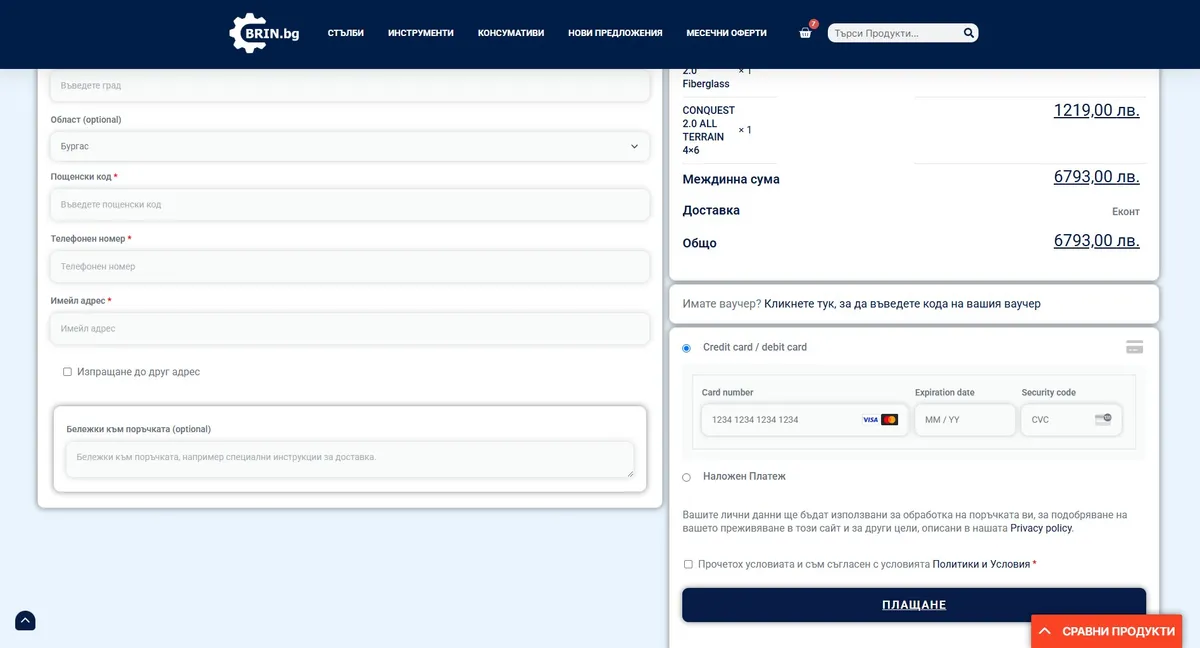Click the Card number input field
Viewport: 1200px width, 648px height.
[780, 420]
